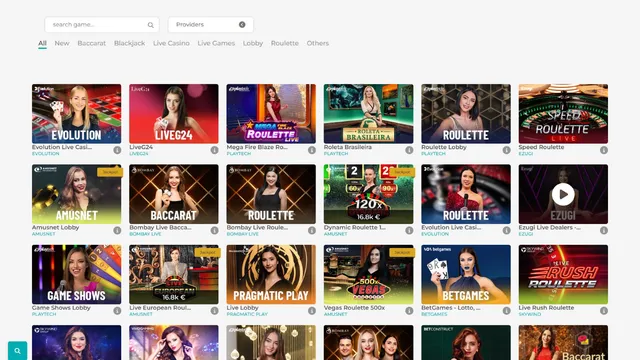Show info for Bombay Live Baccarat
The width and height of the screenshot is (640, 360).
tap(214, 231)
